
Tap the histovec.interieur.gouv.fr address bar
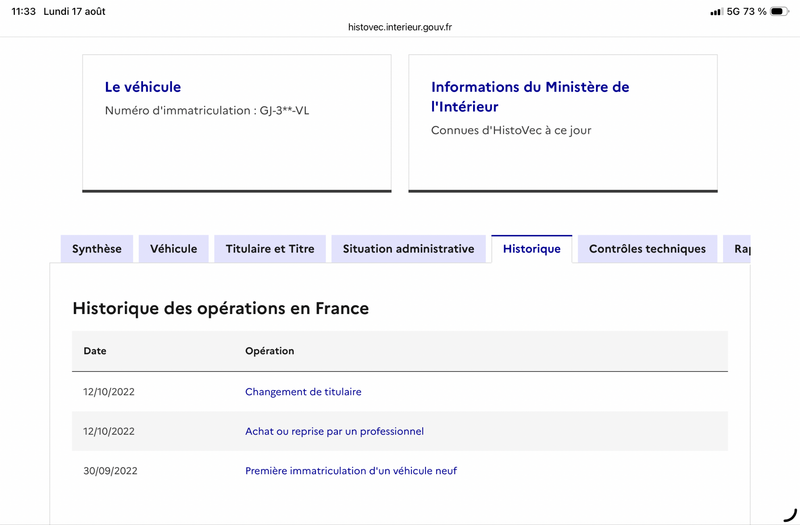(400, 27)
